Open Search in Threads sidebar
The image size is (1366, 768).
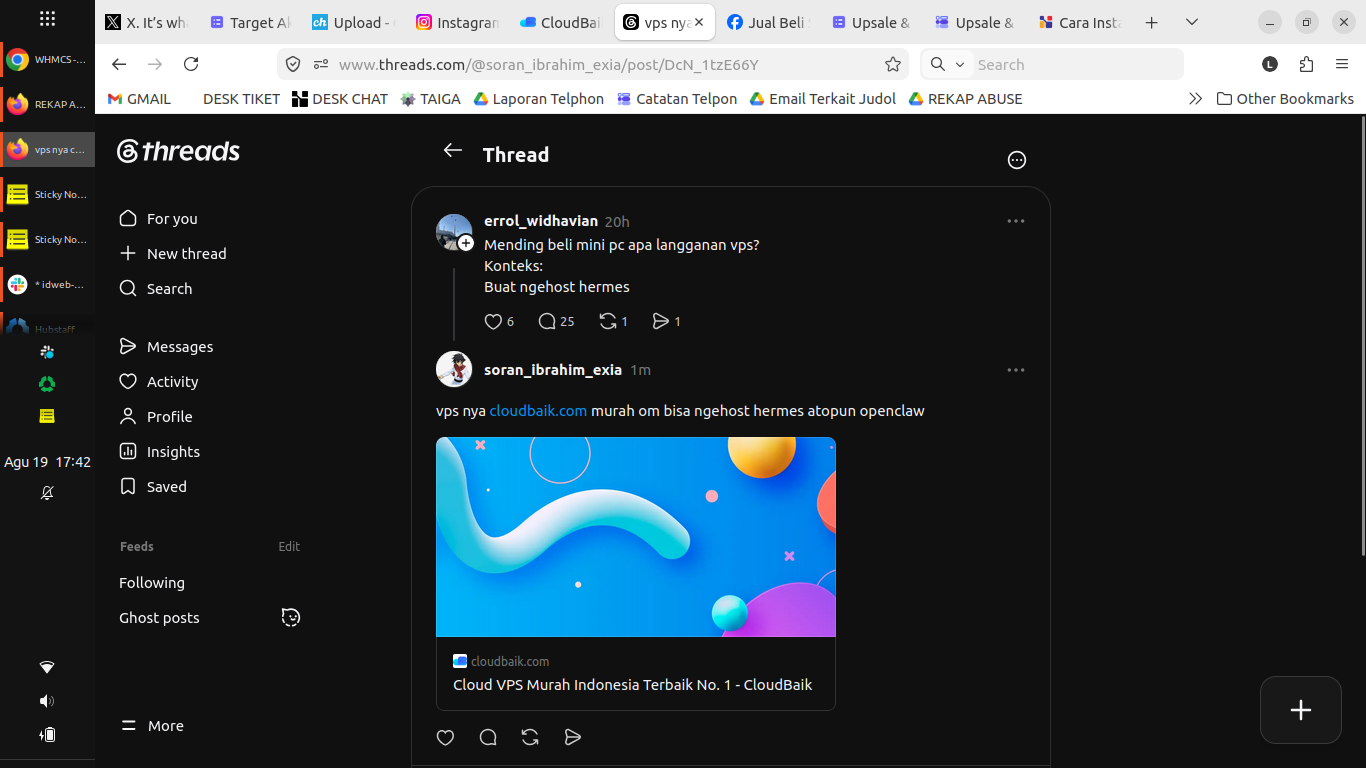pos(155,289)
